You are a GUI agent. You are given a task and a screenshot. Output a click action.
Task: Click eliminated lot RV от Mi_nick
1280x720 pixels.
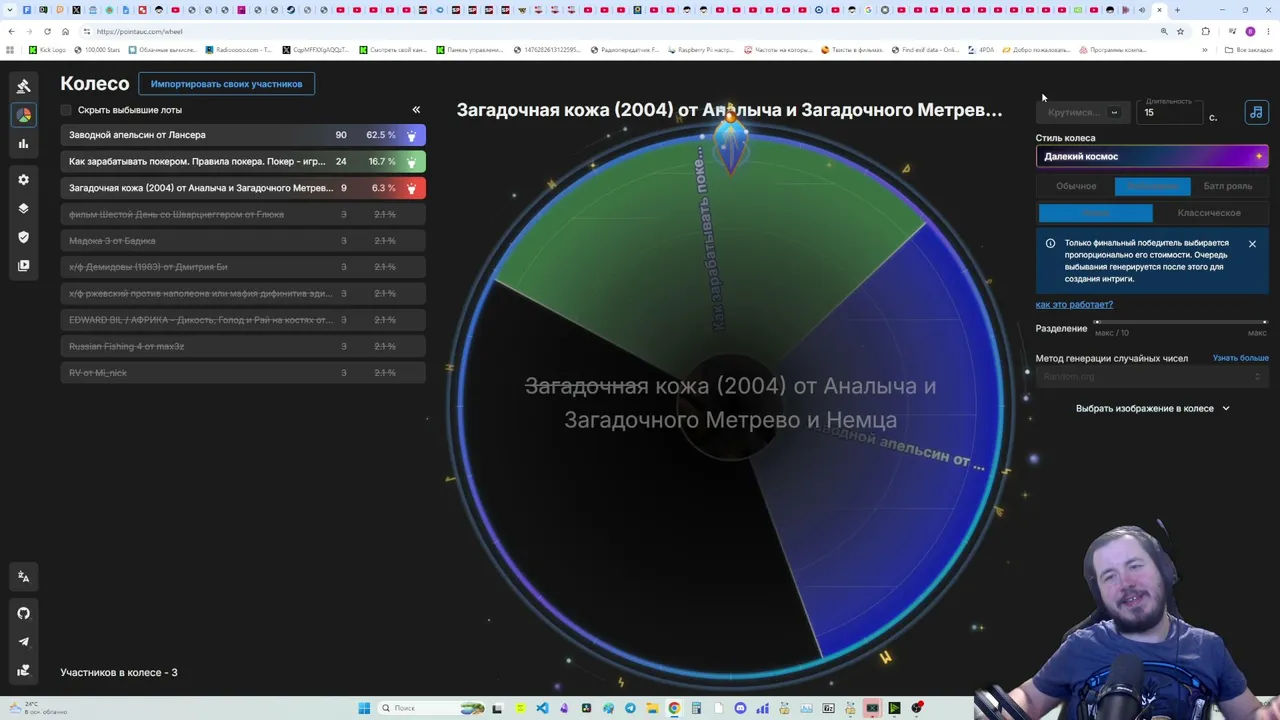[243, 373]
